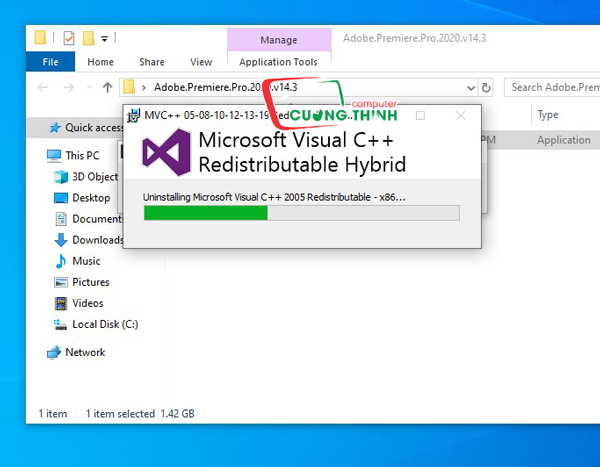Screen dimensions: 600x467
Task: Click the Documents page icon
Action: click(x=61, y=219)
